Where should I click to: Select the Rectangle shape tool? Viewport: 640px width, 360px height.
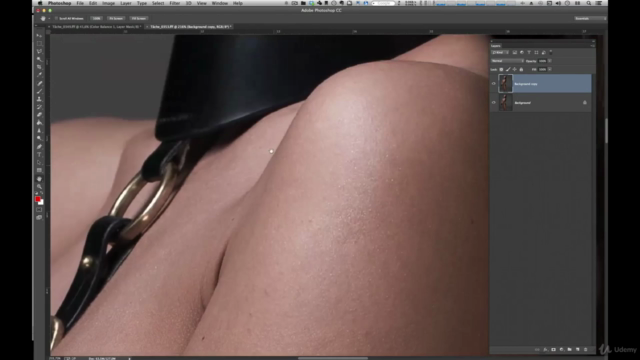[x=39, y=170]
